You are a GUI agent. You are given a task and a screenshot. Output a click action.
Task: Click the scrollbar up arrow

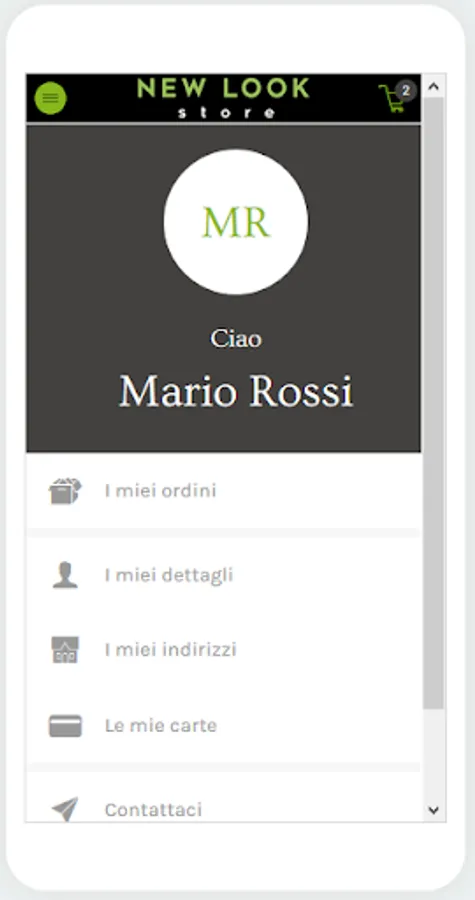click(434, 87)
